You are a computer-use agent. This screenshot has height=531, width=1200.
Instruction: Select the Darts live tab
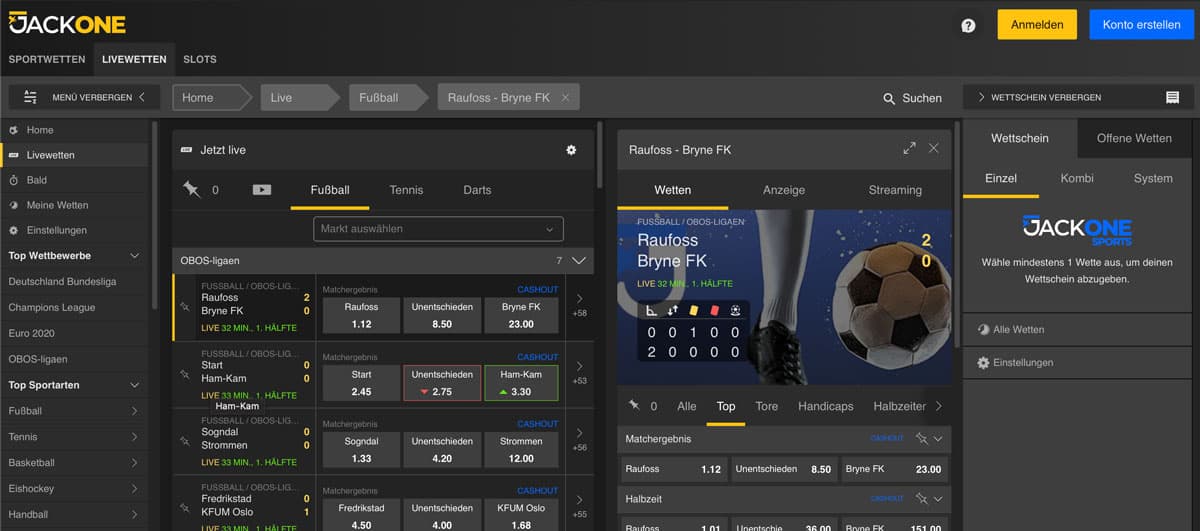(477, 190)
